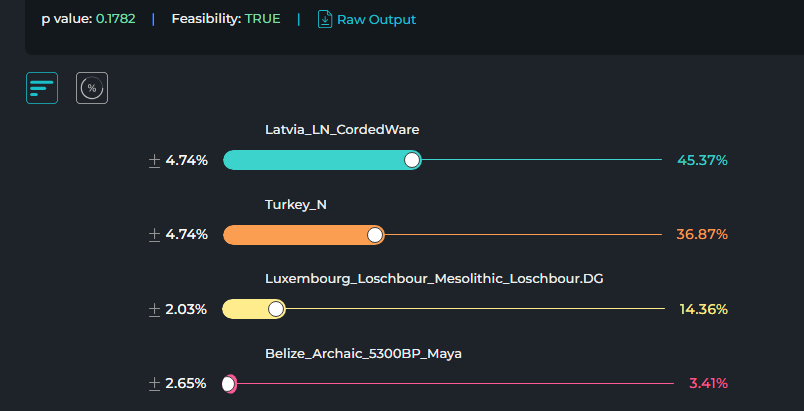The width and height of the screenshot is (804, 411).
Task: Click the Turkey_N slider handle
Action: (x=375, y=235)
